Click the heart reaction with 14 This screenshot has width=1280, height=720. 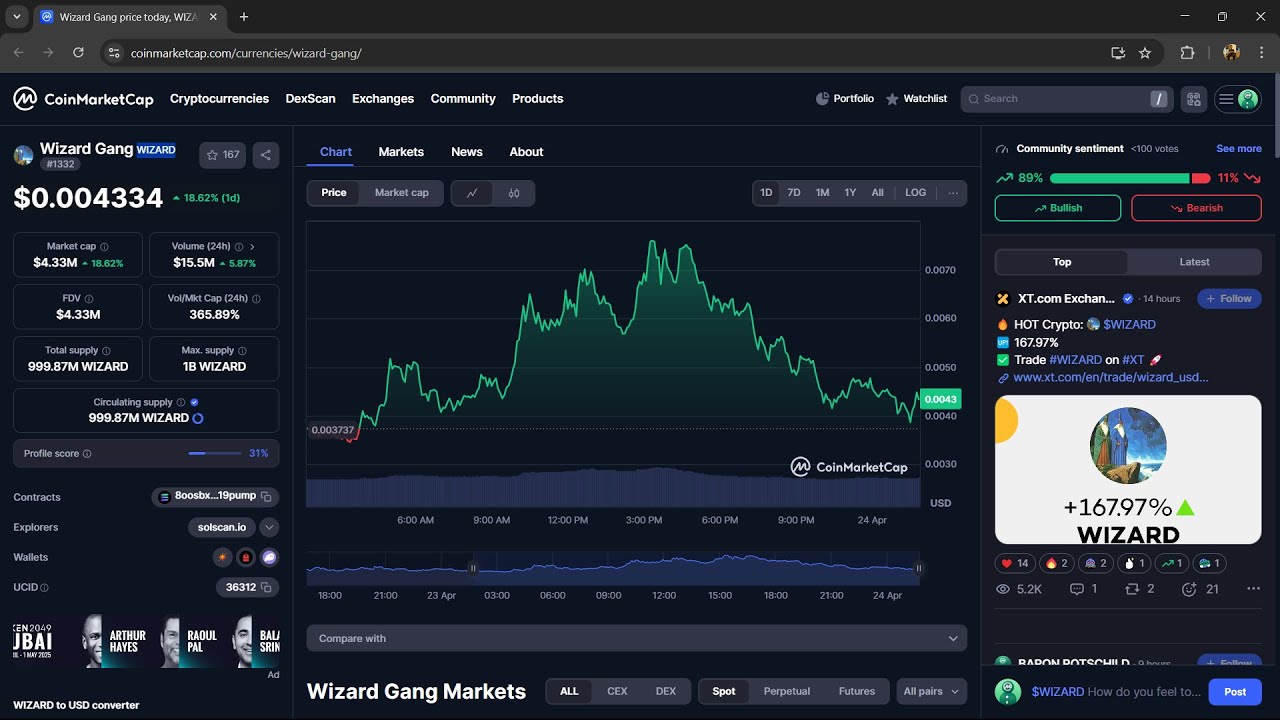tap(1015, 563)
